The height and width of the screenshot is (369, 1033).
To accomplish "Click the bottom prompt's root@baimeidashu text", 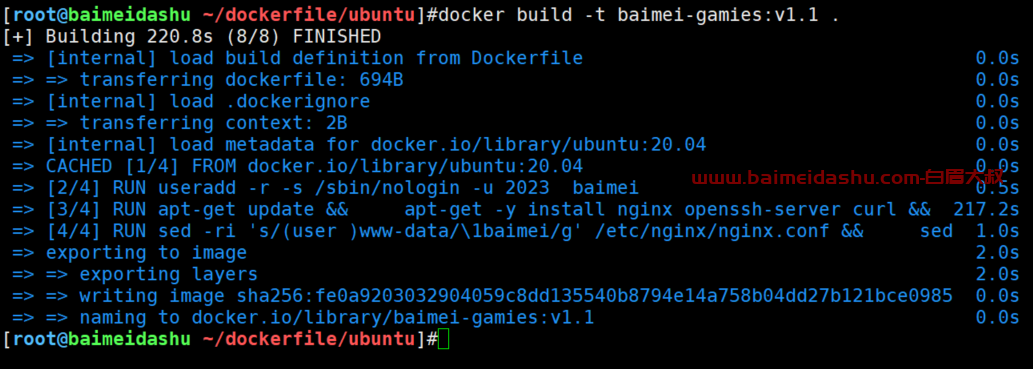I will click(x=101, y=339).
